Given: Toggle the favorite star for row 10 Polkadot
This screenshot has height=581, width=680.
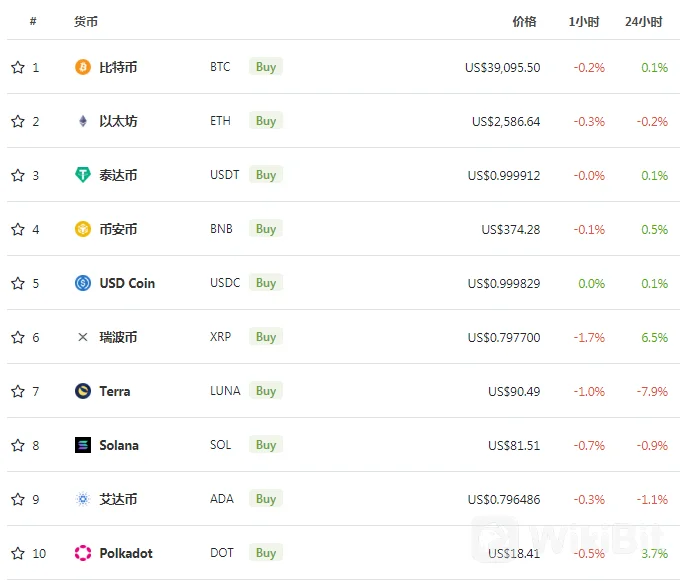Looking at the screenshot, I should point(18,553).
